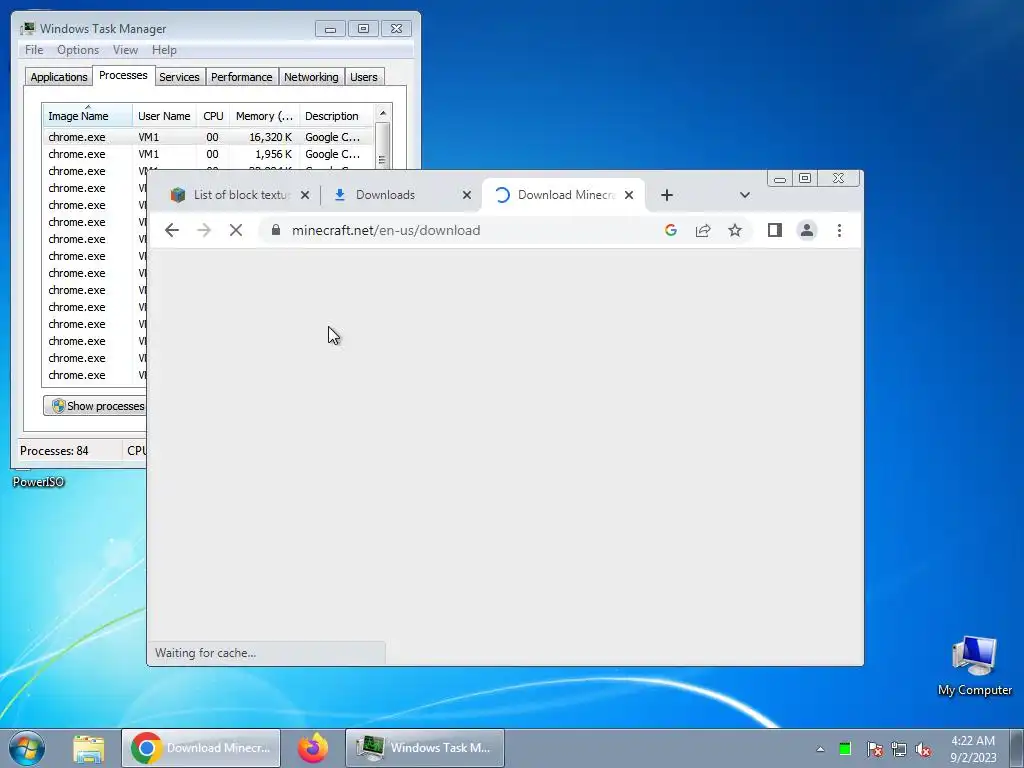1024x768 pixels.
Task: Click the Chrome taskbar button
Action: coord(200,748)
